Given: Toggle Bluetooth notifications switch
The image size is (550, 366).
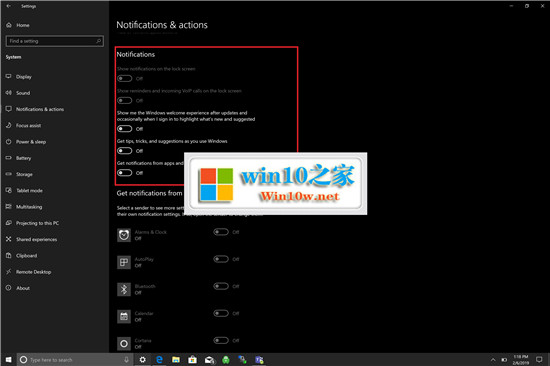Looking at the screenshot, I should [x=221, y=286].
